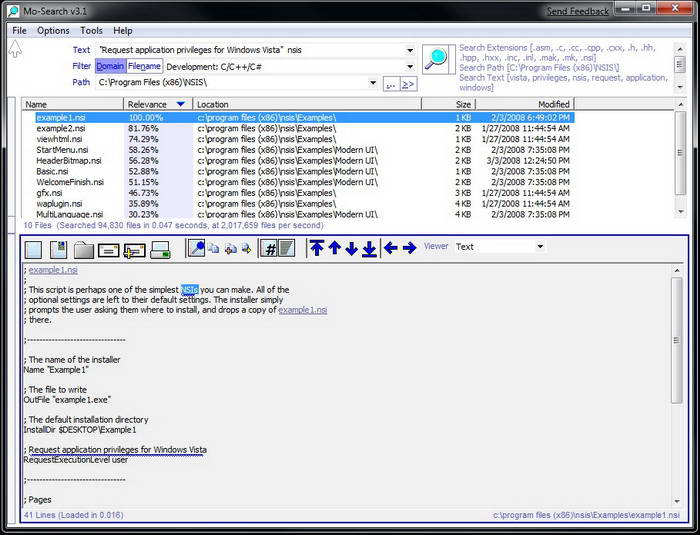Click the '41 Lines (Loaded in 0.016)' status text
Image resolution: width=700 pixels, height=535 pixels.
coord(74,515)
